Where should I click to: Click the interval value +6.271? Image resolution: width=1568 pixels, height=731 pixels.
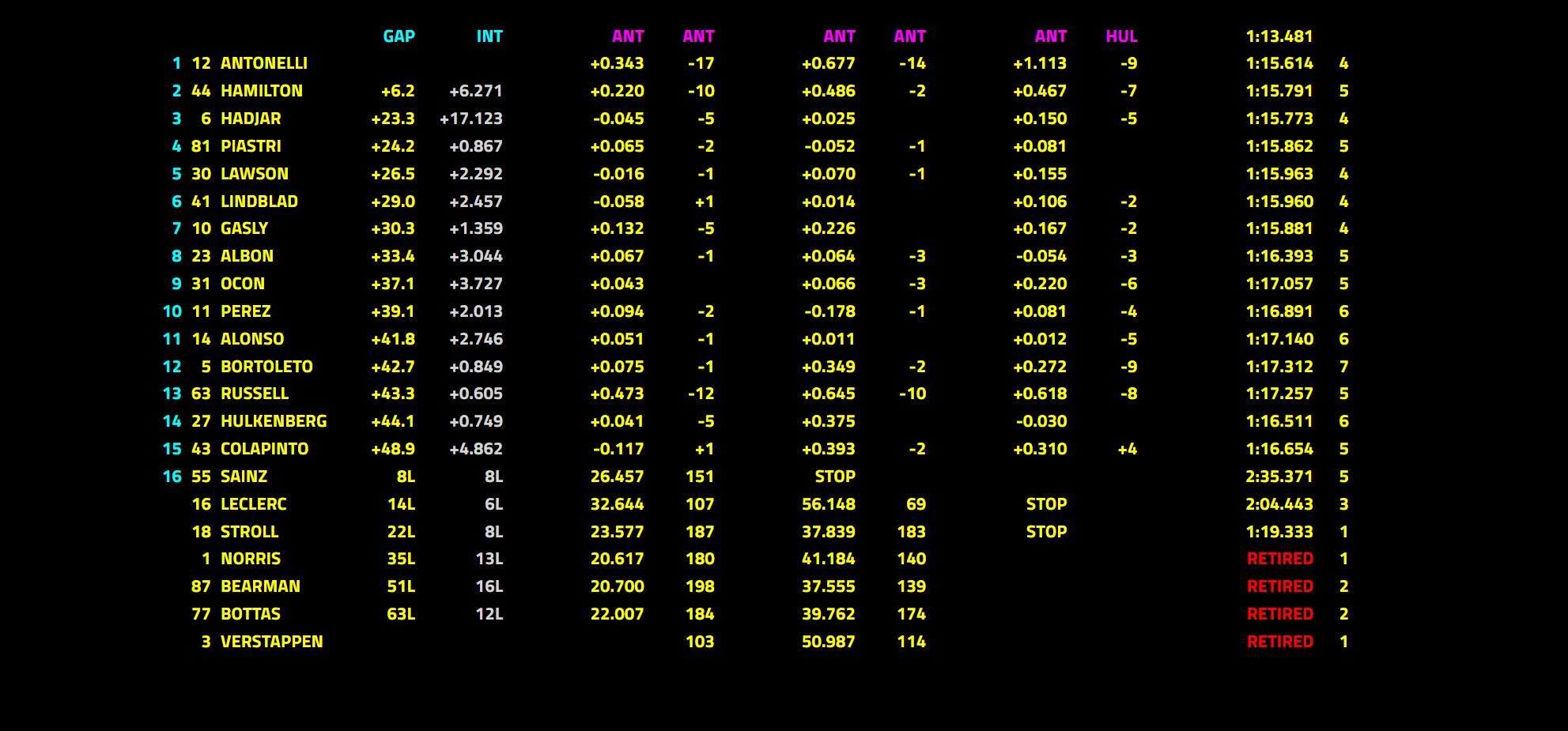point(476,91)
